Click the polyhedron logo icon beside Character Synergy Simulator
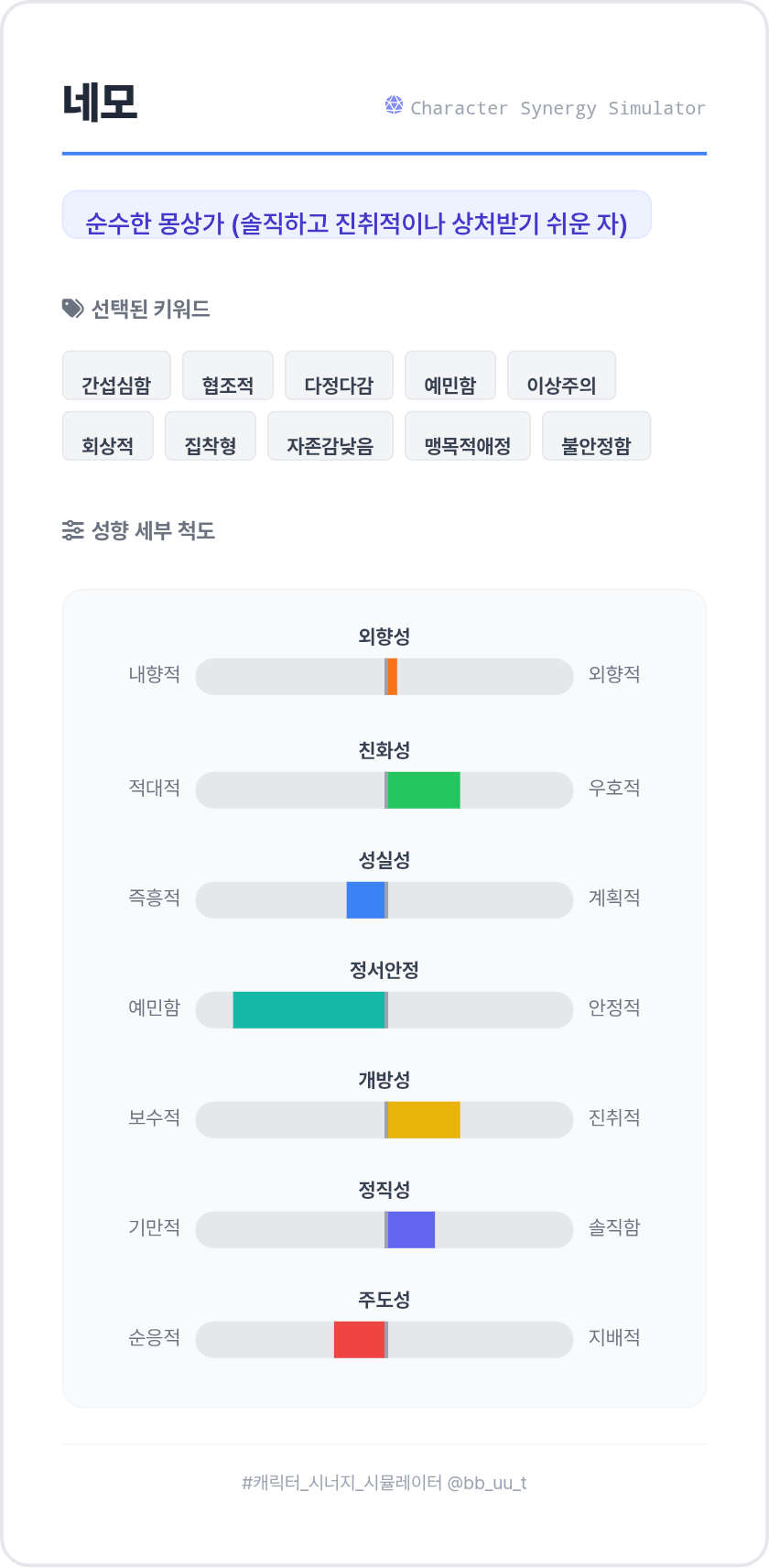The width and height of the screenshot is (769, 1568). (394, 105)
